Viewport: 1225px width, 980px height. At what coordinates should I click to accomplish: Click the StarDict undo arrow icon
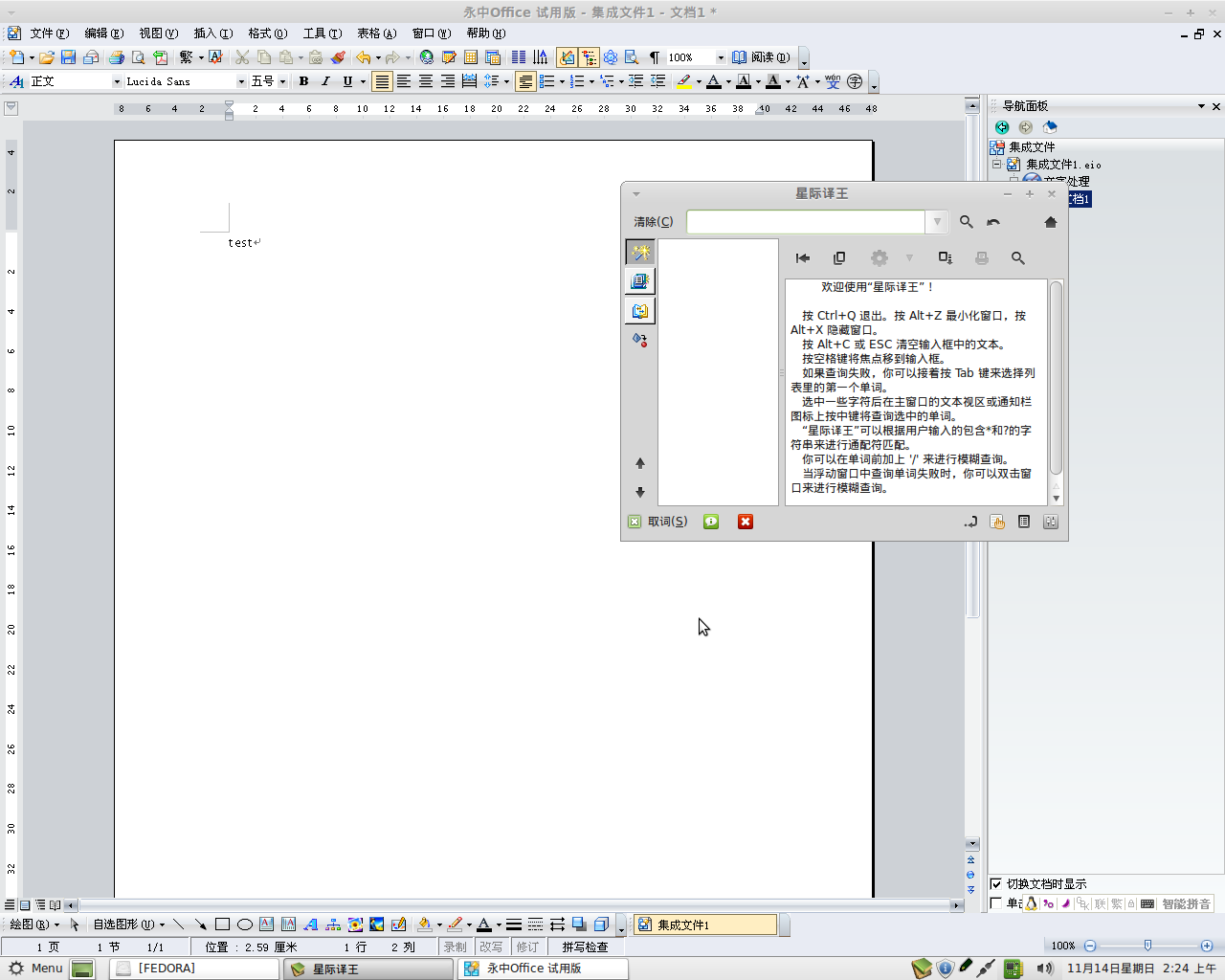pyautogui.click(x=993, y=222)
